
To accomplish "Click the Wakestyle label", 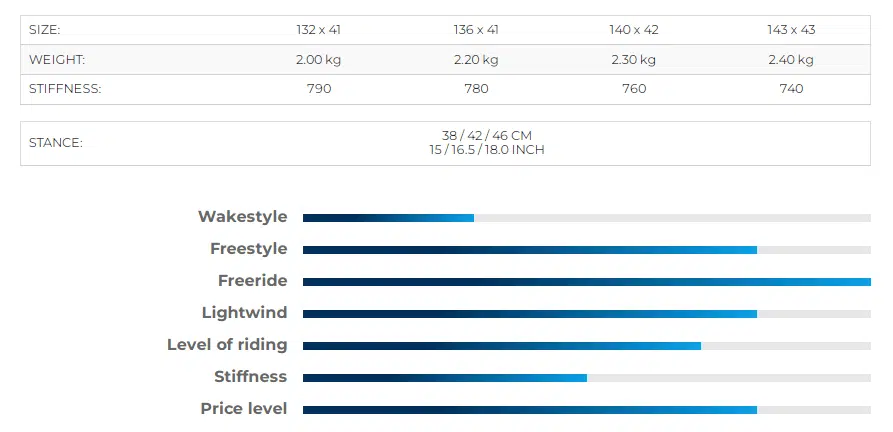I will pos(243,217).
